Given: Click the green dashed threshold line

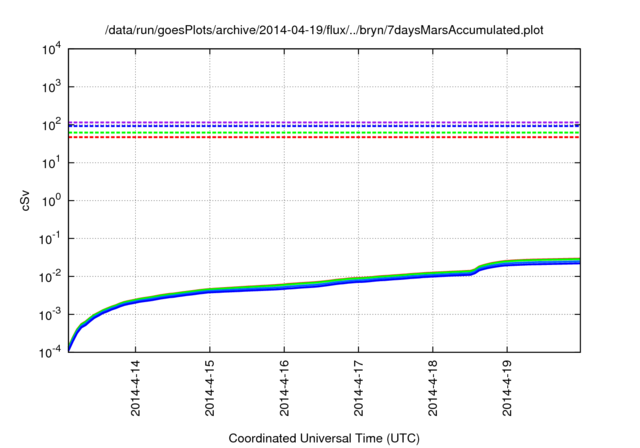Looking at the screenshot, I should 324,133.
